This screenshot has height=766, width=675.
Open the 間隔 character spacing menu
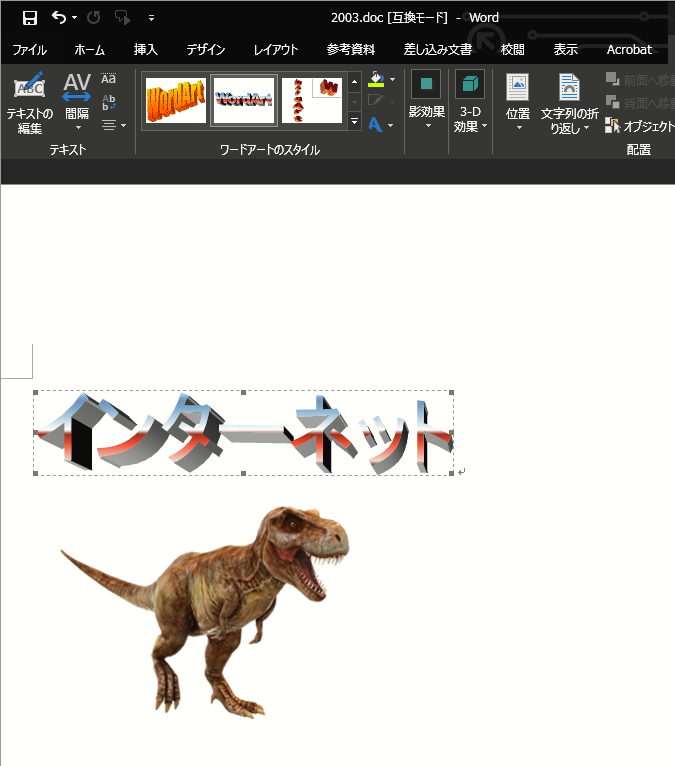(77, 103)
